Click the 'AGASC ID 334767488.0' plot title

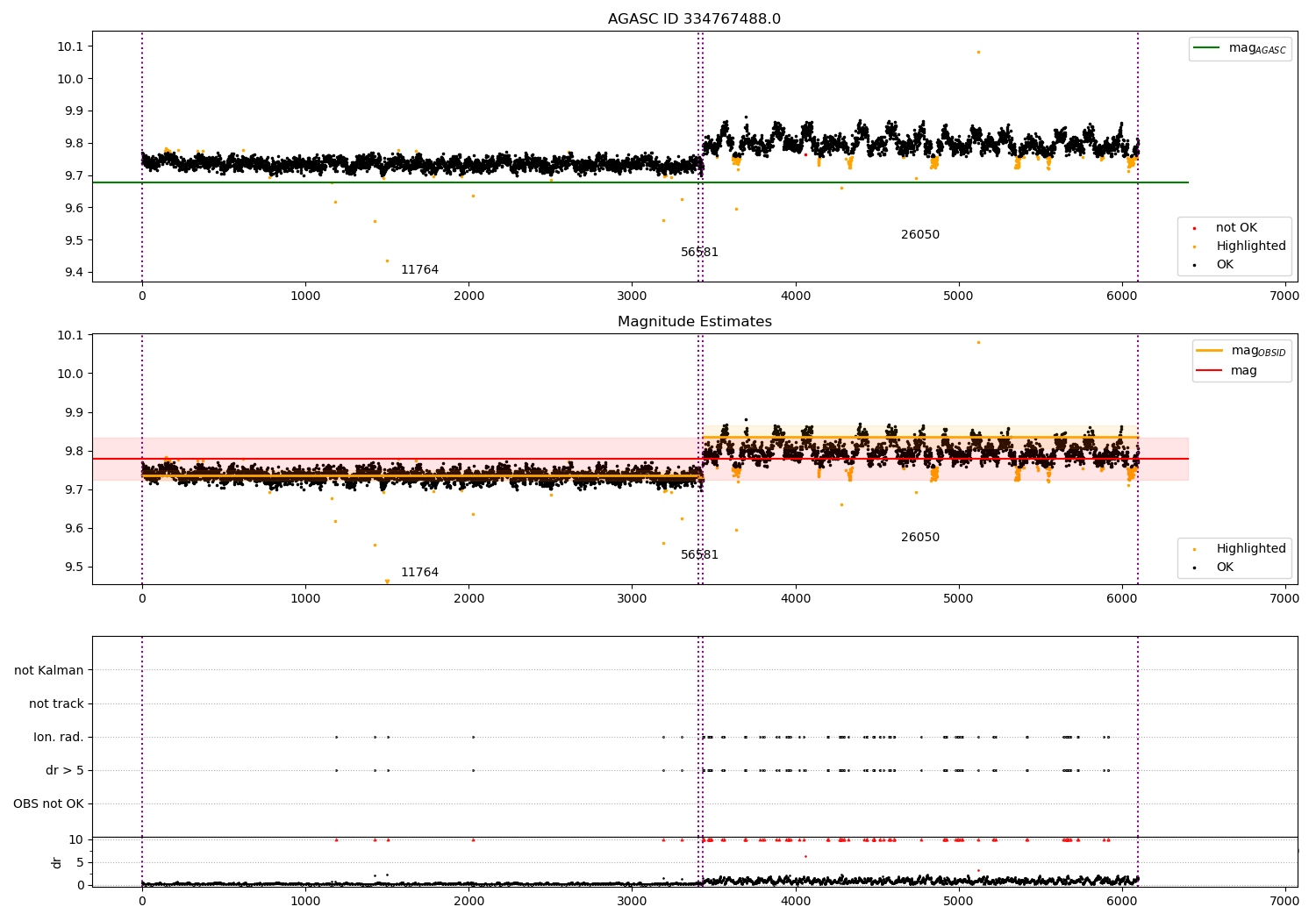point(694,19)
